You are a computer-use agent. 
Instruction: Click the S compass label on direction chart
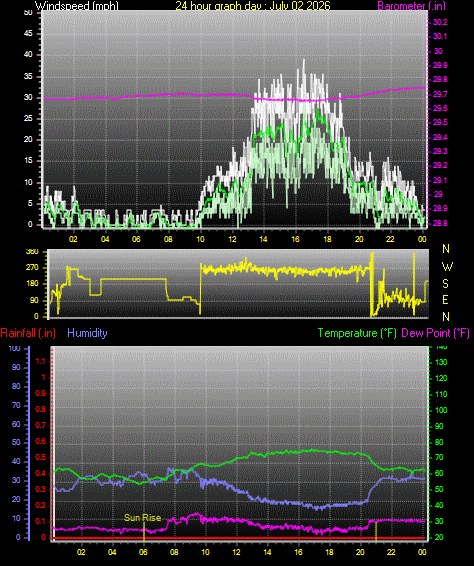click(445, 284)
